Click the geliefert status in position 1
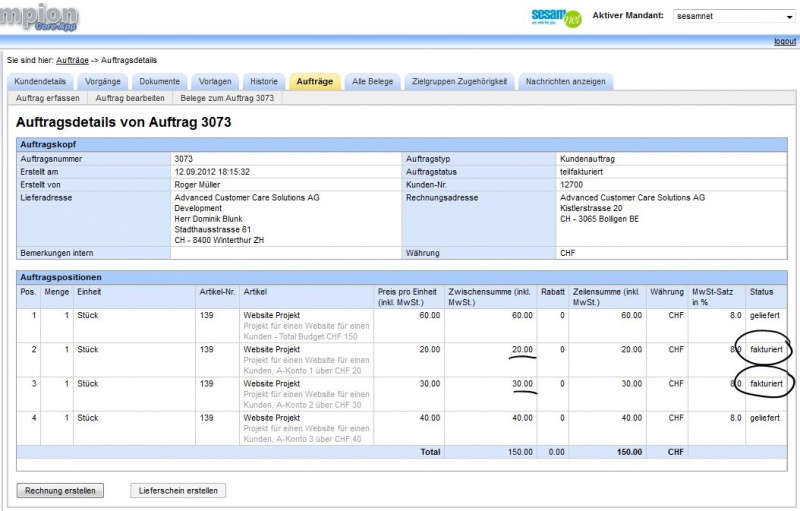The width and height of the screenshot is (800, 511). pos(765,315)
